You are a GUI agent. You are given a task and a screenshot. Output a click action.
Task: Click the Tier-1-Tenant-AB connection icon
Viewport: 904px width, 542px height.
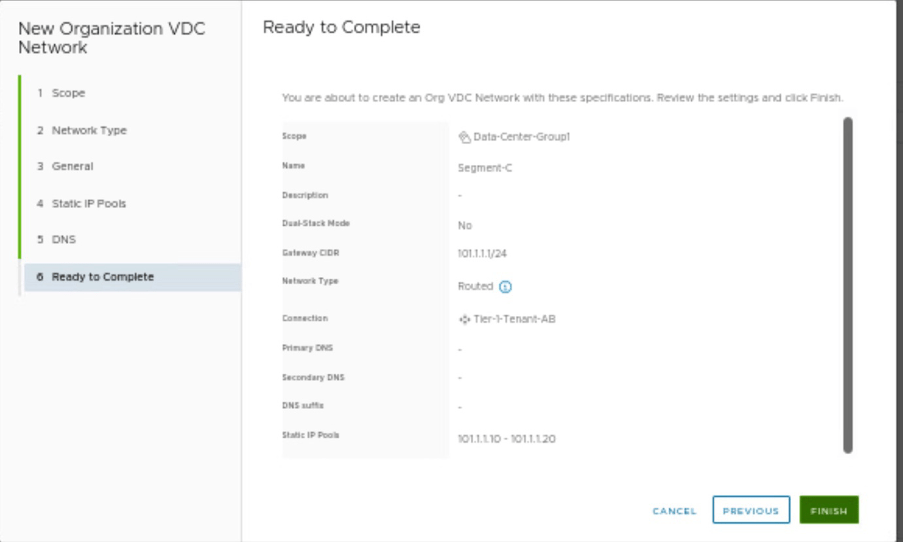(x=464, y=319)
